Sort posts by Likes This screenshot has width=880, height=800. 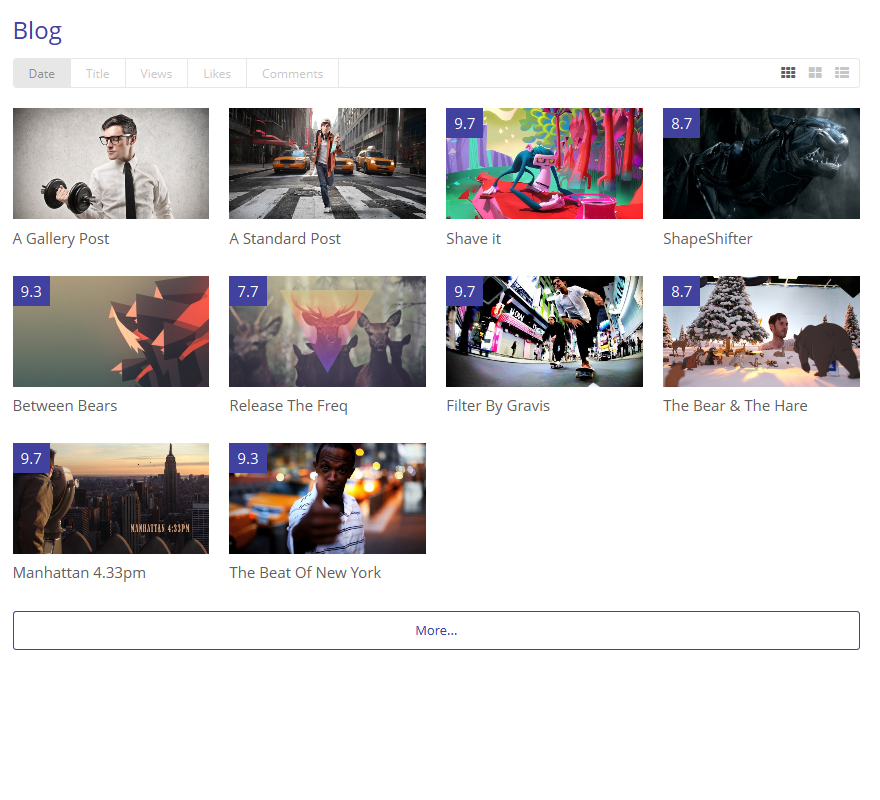point(217,73)
